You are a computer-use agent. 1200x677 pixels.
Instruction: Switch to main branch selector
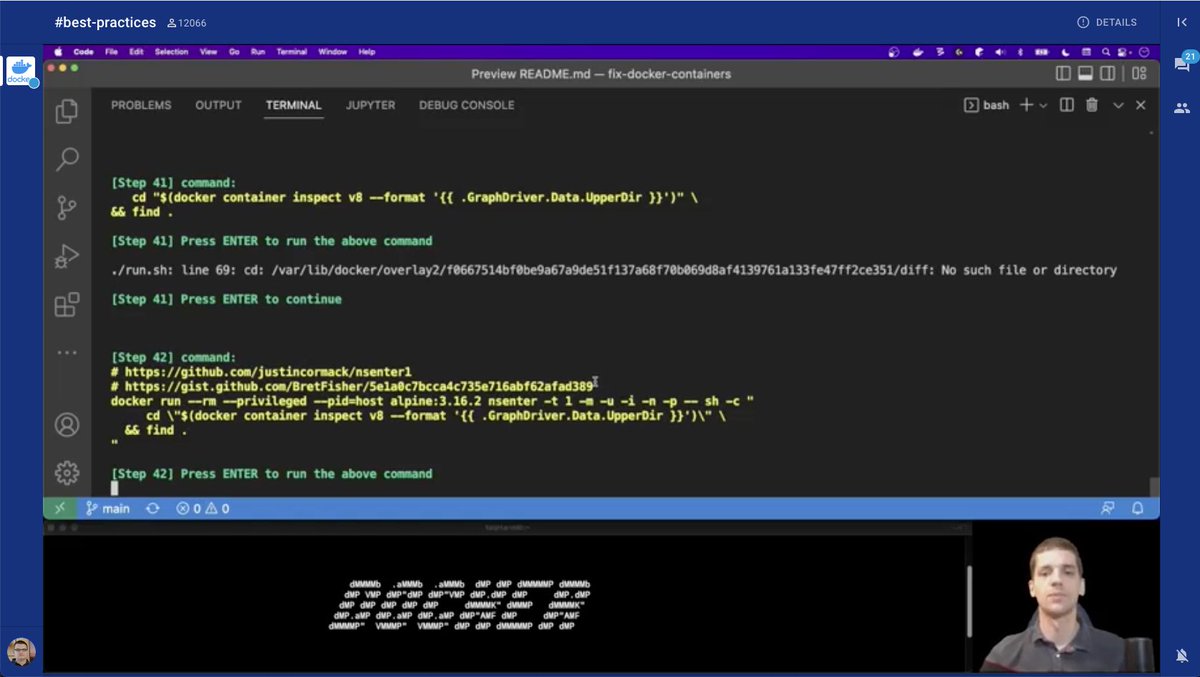coord(108,508)
